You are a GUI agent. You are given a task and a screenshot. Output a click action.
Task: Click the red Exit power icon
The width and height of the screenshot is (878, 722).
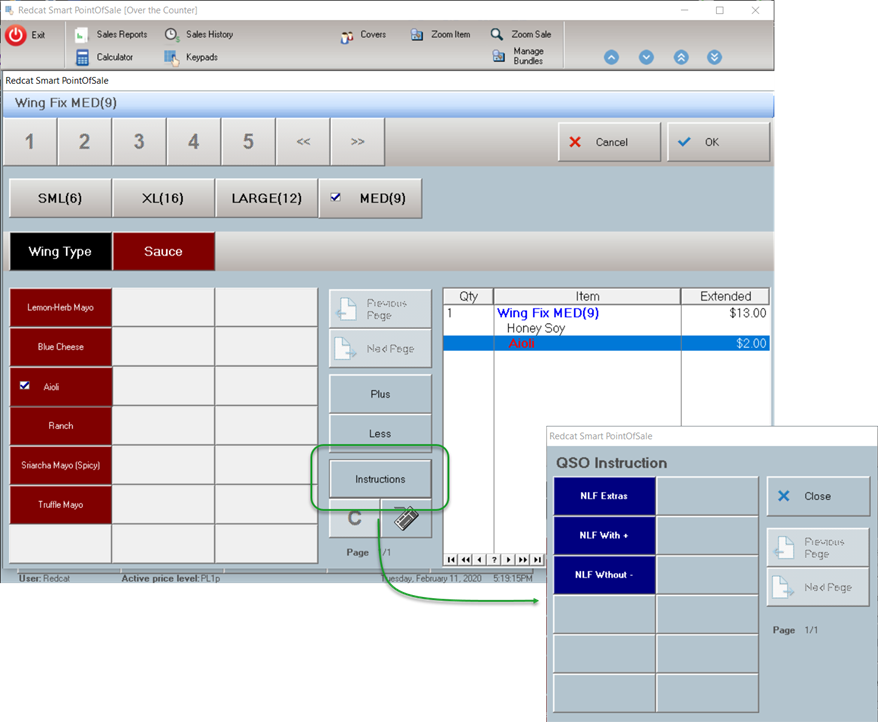(x=16, y=35)
